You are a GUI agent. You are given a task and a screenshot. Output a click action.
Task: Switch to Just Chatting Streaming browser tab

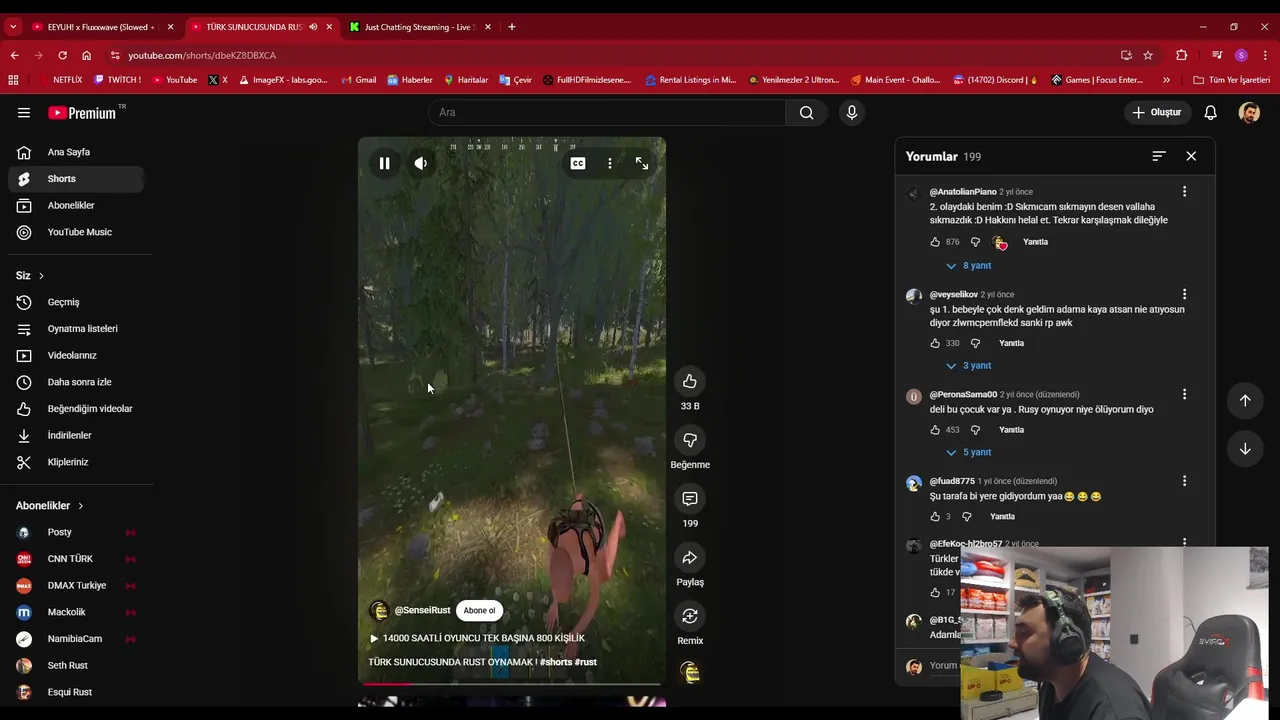[420, 27]
